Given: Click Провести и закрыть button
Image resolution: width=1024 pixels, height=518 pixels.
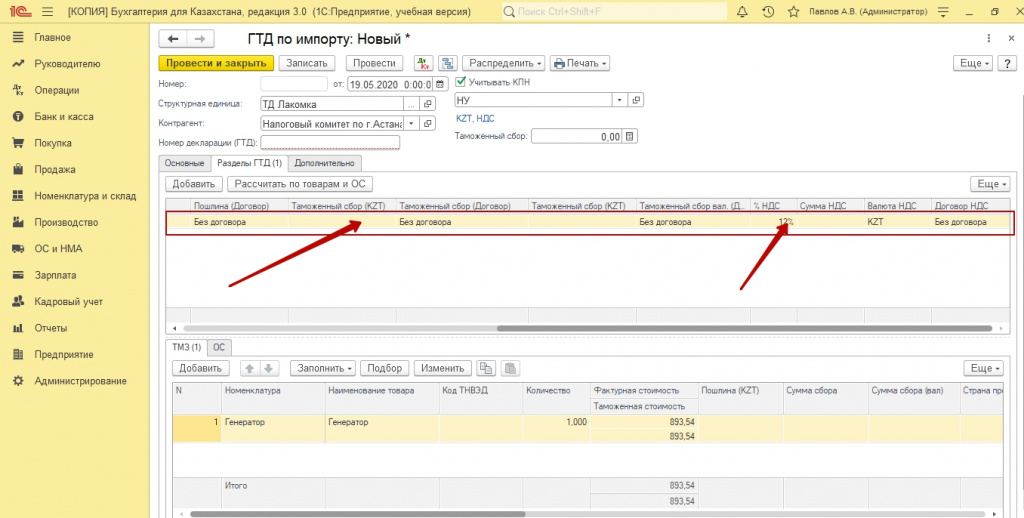Looking at the screenshot, I should tap(216, 63).
